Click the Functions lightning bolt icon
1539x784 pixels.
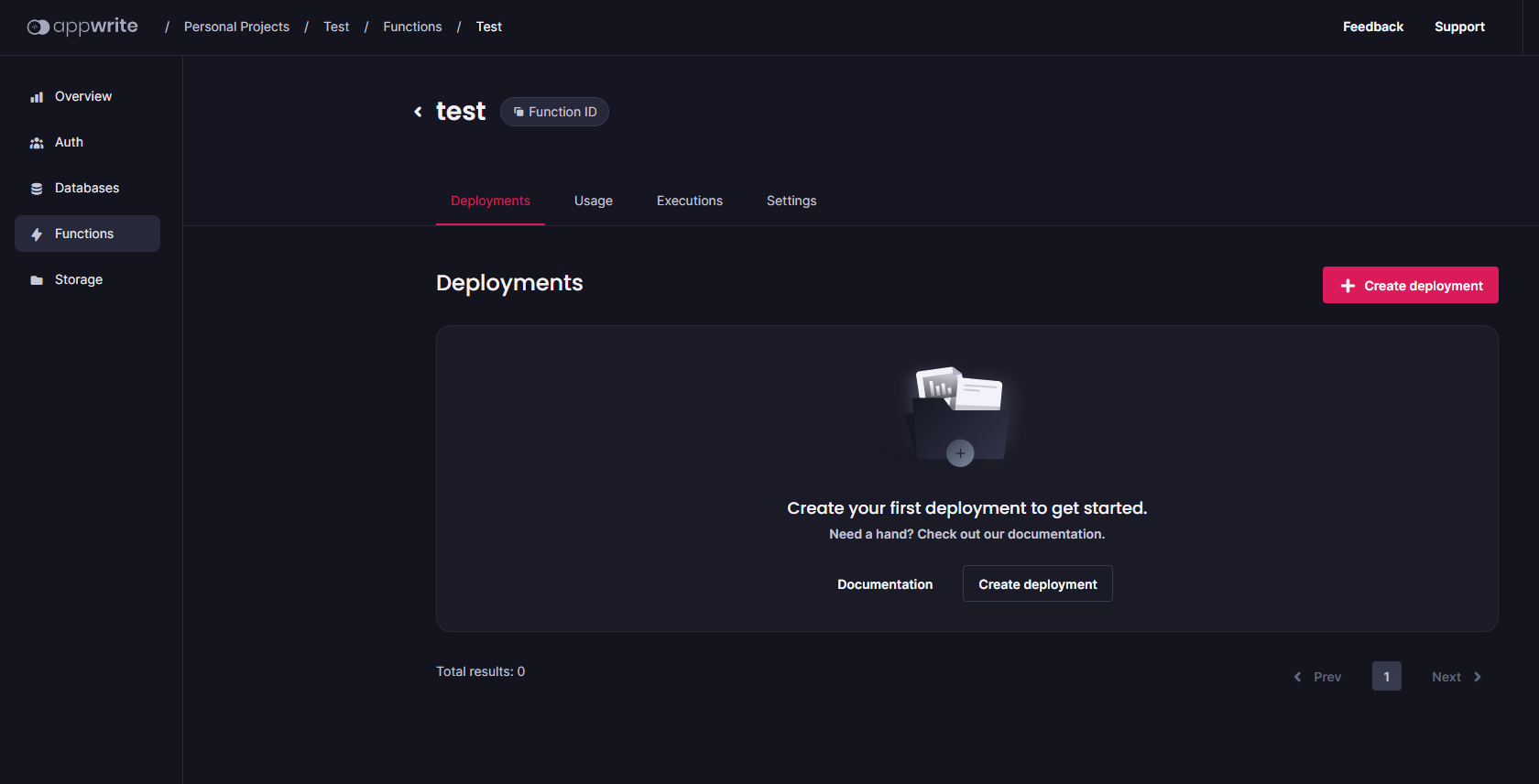37,234
